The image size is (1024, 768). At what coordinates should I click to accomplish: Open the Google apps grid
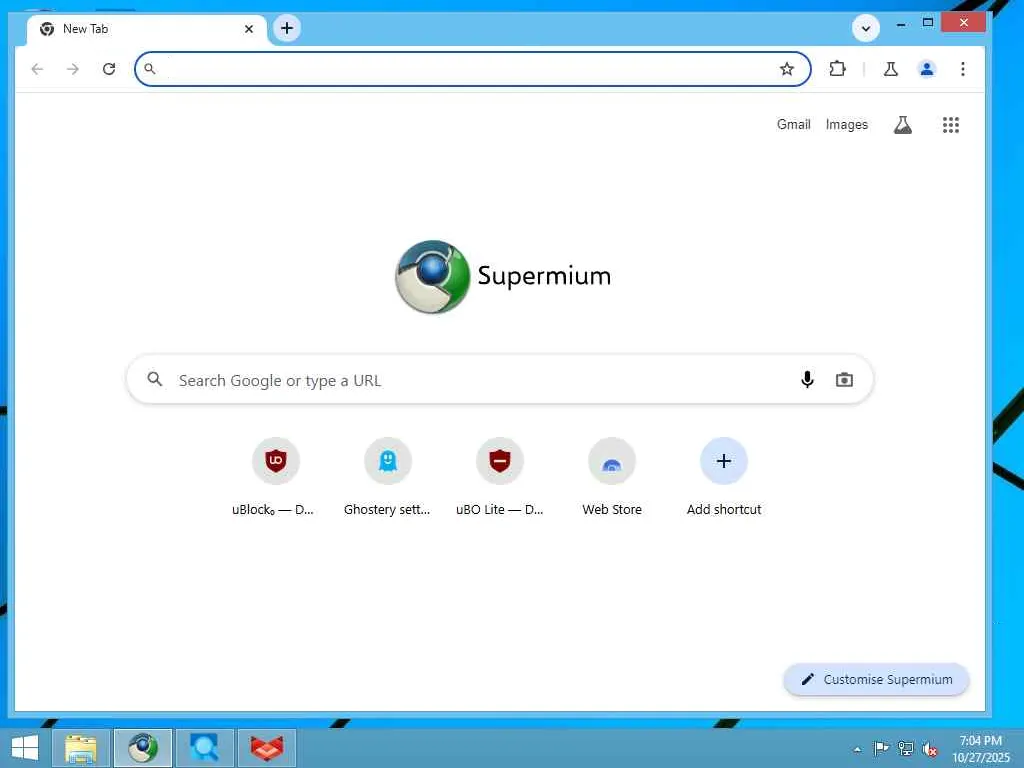coord(951,125)
